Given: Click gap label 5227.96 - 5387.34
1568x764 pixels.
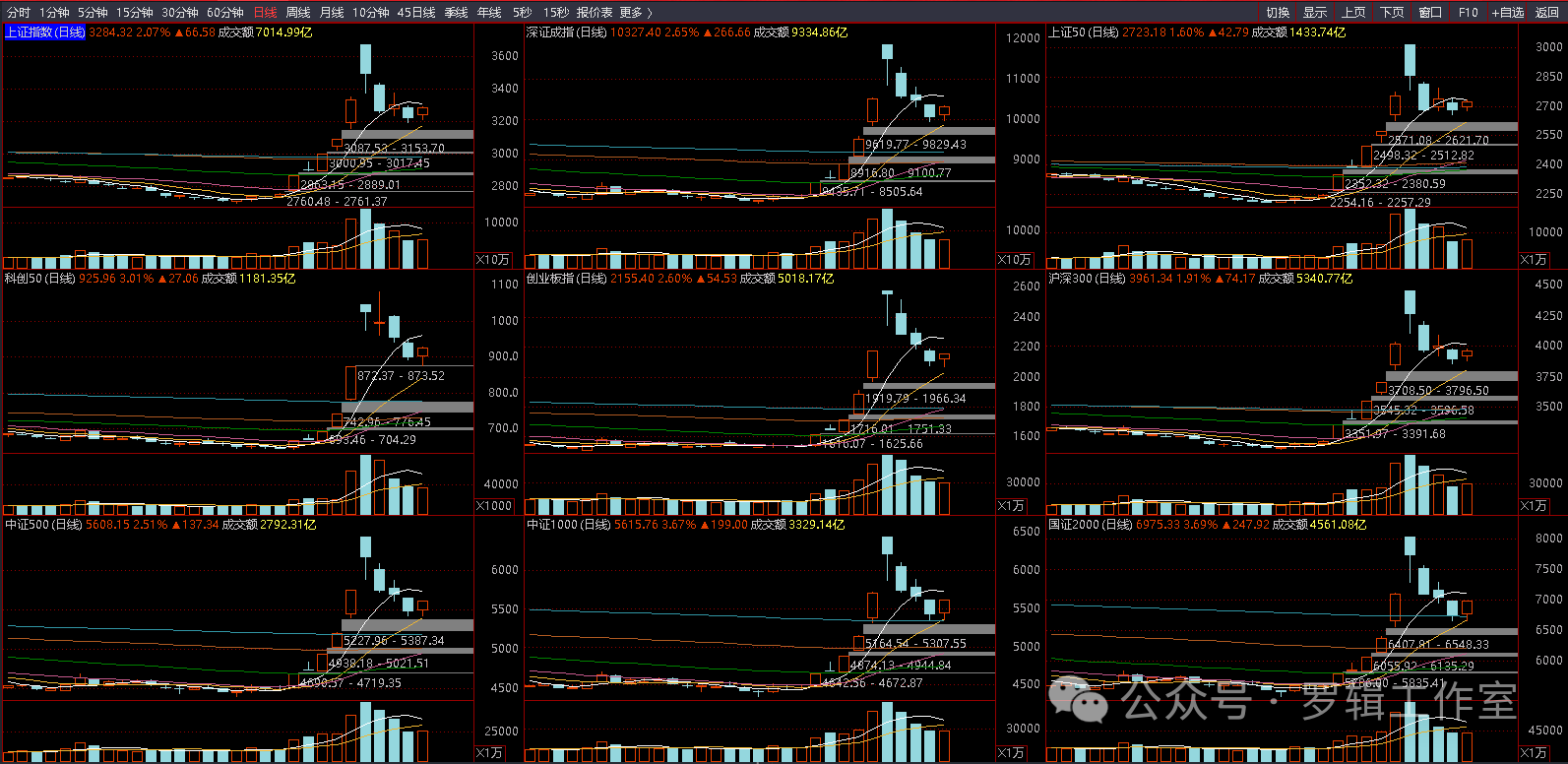Looking at the screenshot, I should [x=394, y=641].
